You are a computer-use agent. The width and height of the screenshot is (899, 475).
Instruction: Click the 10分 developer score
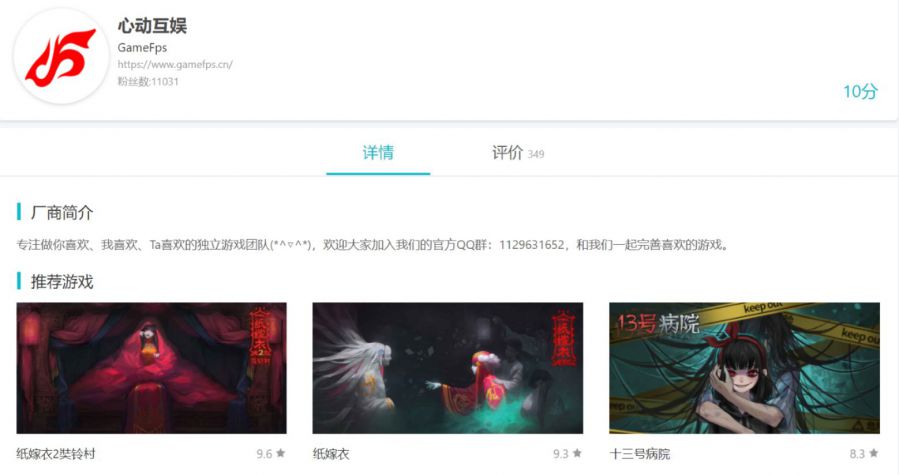point(860,91)
